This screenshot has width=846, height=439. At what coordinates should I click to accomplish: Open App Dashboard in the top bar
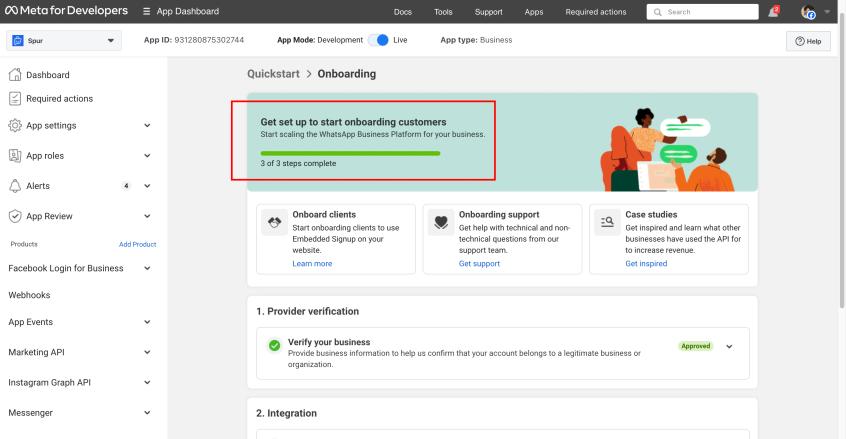click(x=188, y=11)
